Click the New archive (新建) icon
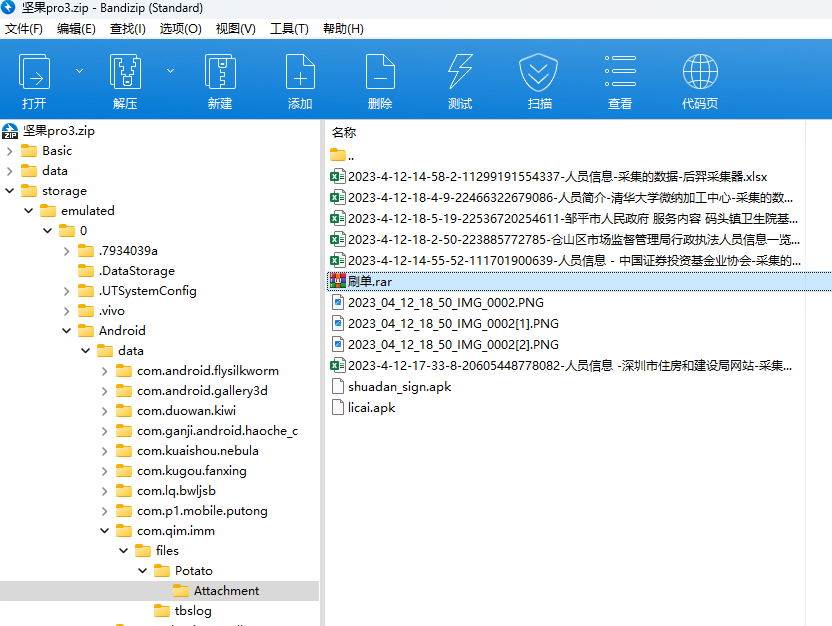 [x=220, y=72]
